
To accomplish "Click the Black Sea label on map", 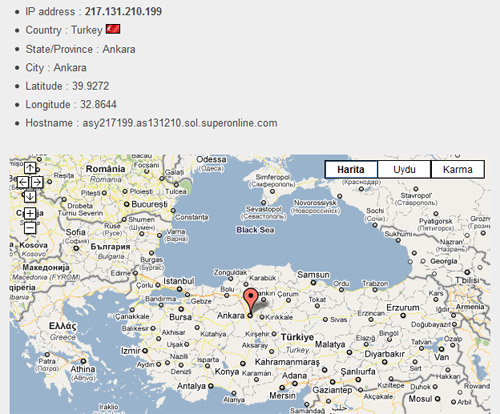I will [255, 230].
